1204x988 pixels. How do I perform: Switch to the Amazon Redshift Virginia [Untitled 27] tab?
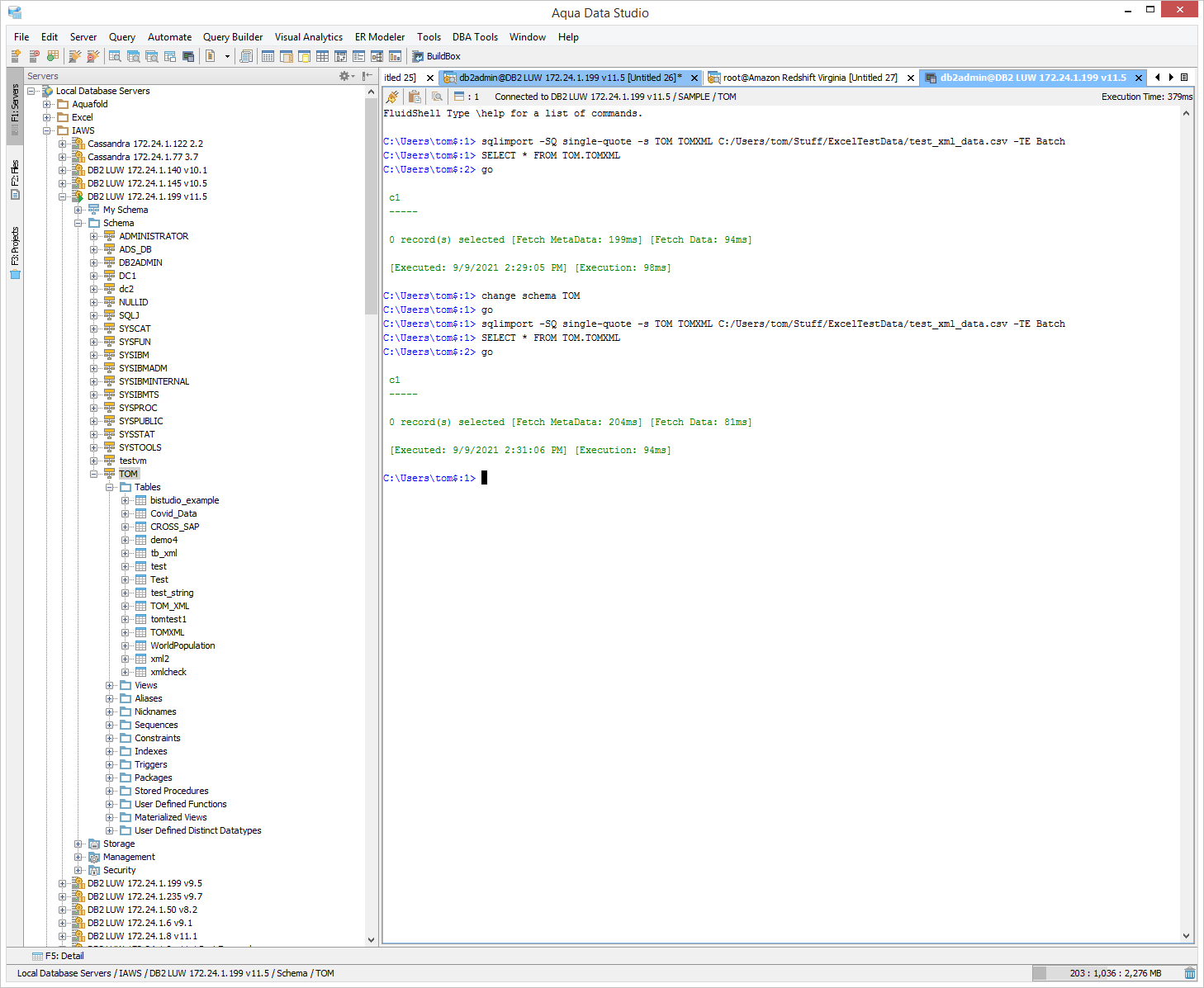click(810, 78)
